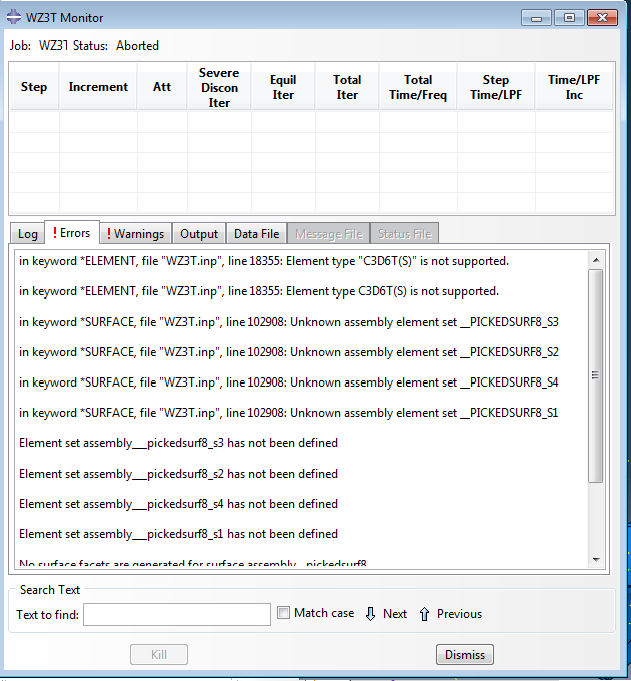The width and height of the screenshot is (631, 681).
Task: Click the greyed-out Kill button
Action: pyautogui.click(x=159, y=655)
